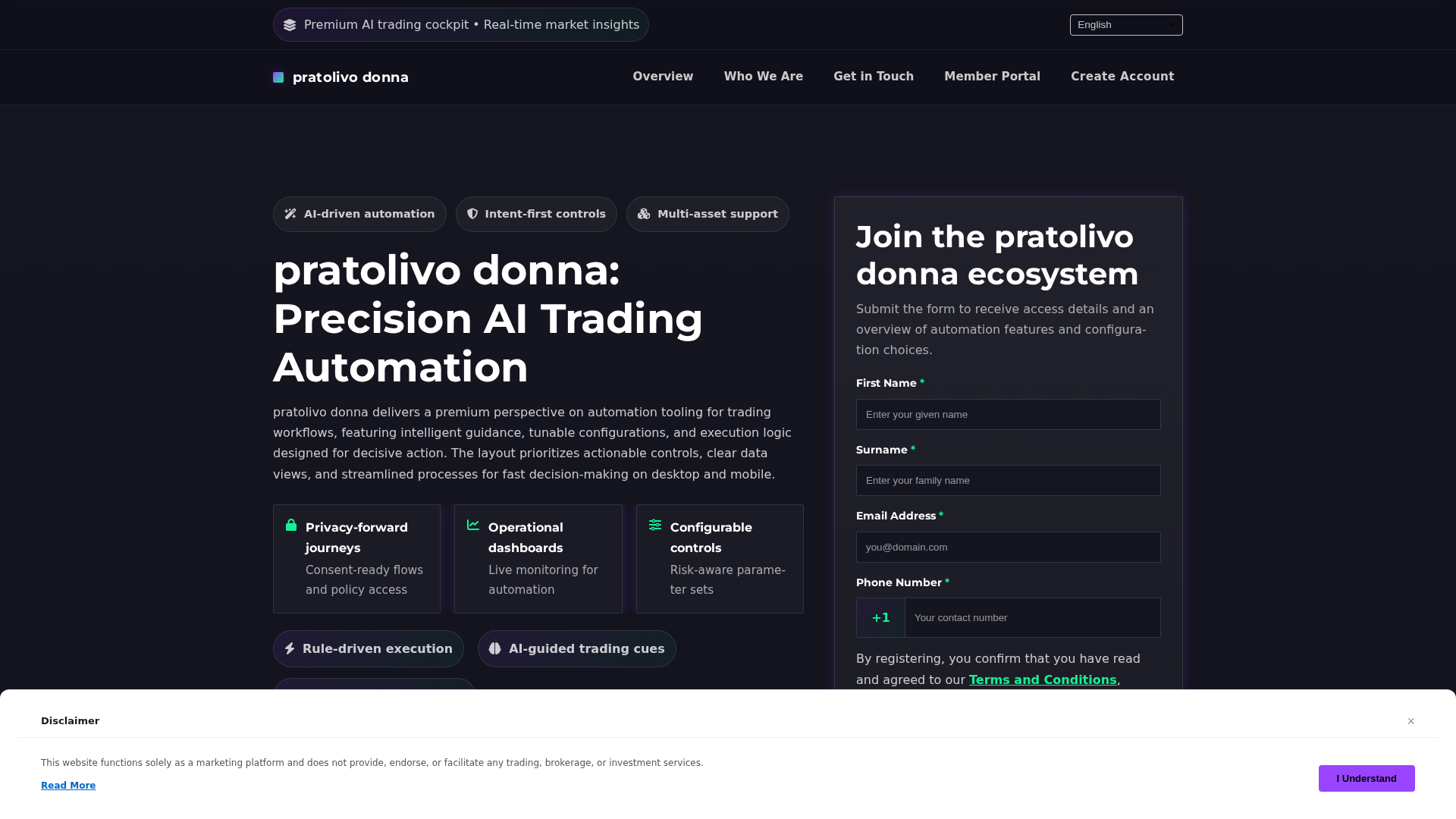Screen dimensions: 1456x819
Task: Open Who We Are page
Action: pos(764,77)
